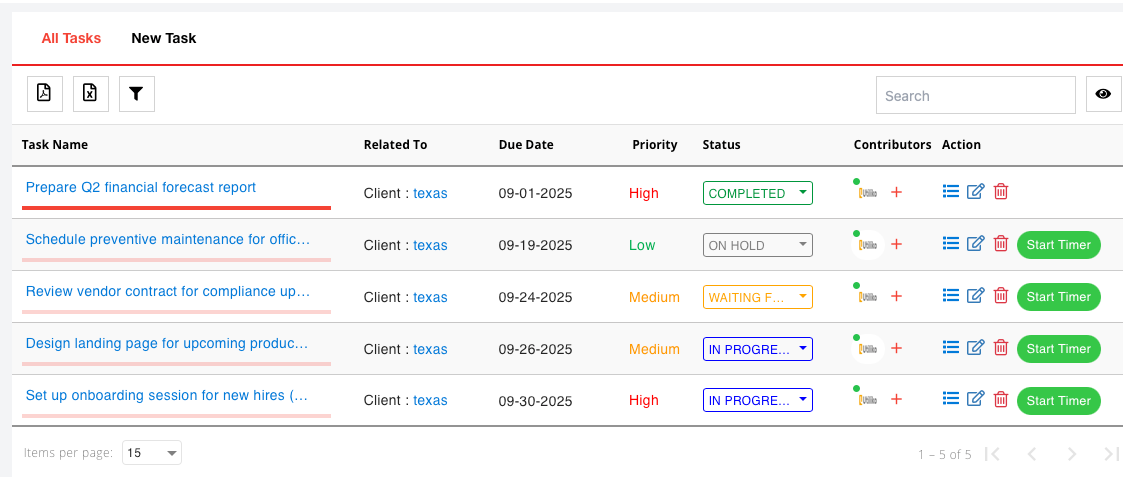Viewport: 1123px width, 477px height.
Task: Open the COMPLETED status dropdown
Action: tap(758, 193)
